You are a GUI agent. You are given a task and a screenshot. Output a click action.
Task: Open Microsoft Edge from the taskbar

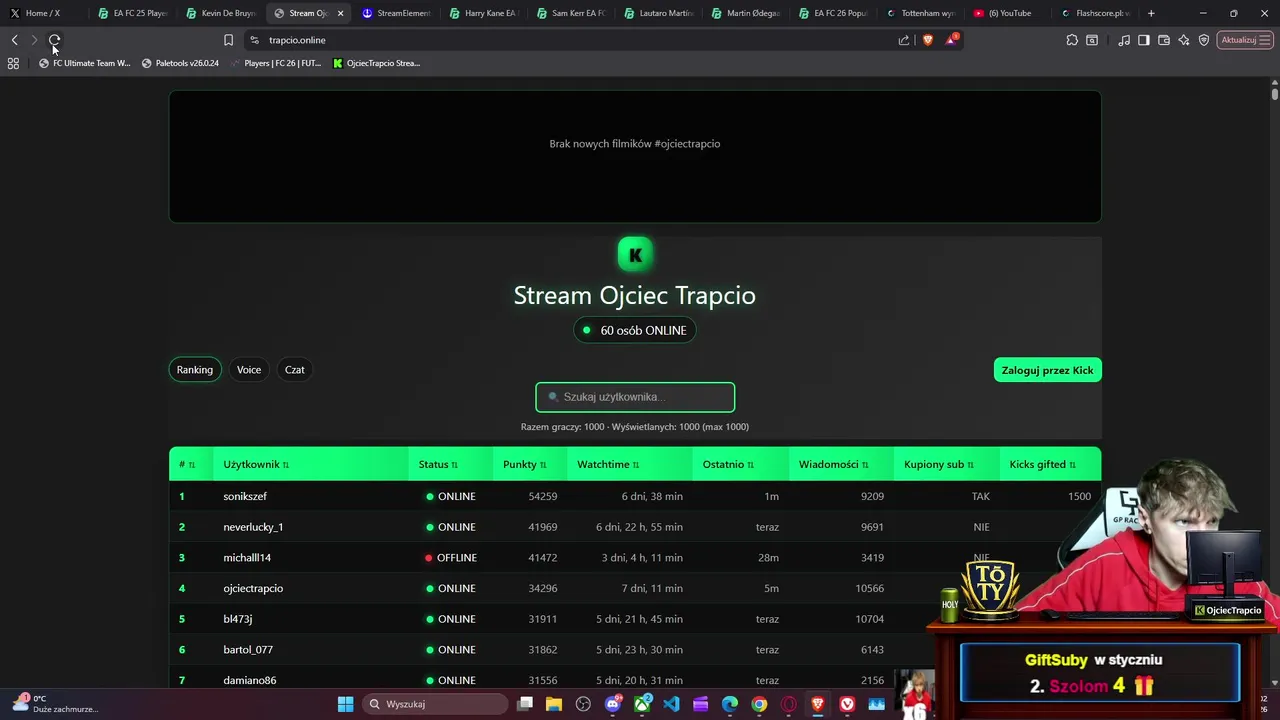click(730, 704)
